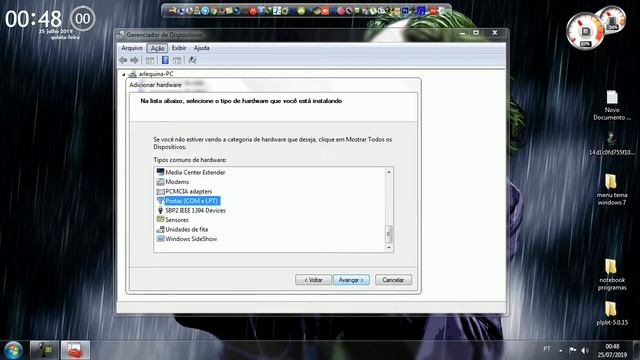Click the arlequina-PC computer icon
Screen dimensions: 640x360
click(132, 74)
